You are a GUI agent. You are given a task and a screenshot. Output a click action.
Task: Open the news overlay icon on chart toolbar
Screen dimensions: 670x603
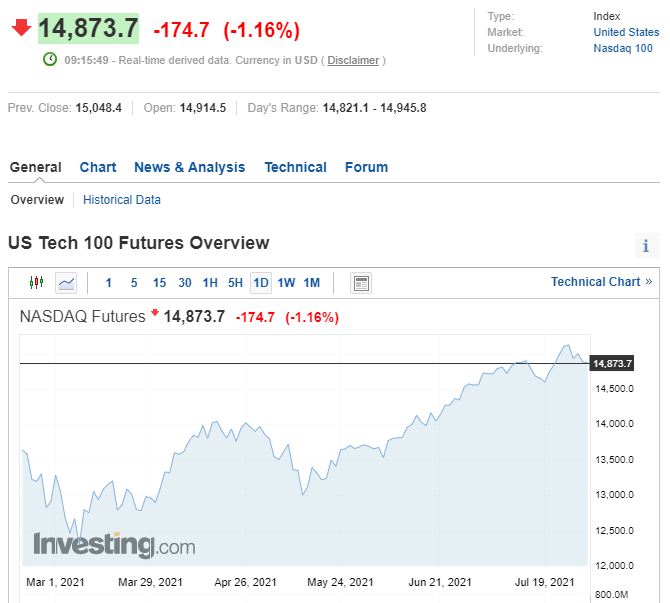coord(361,283)
